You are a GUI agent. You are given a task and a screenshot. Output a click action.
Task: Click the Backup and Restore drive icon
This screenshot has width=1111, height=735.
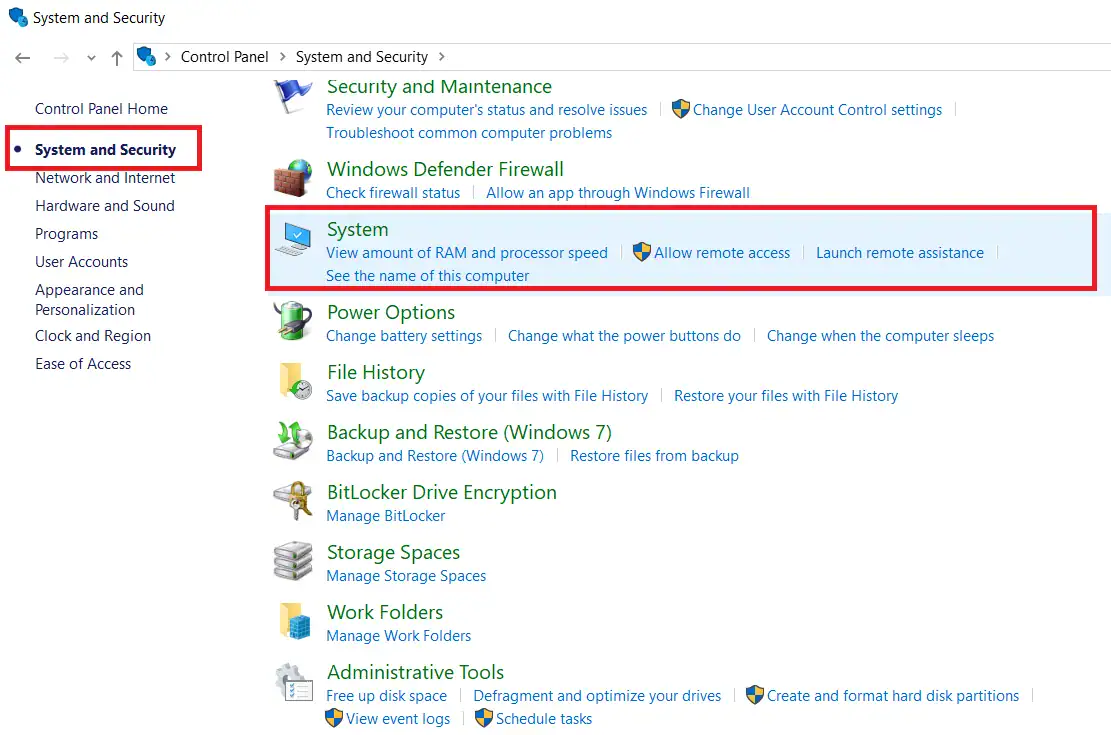point(293,441)
